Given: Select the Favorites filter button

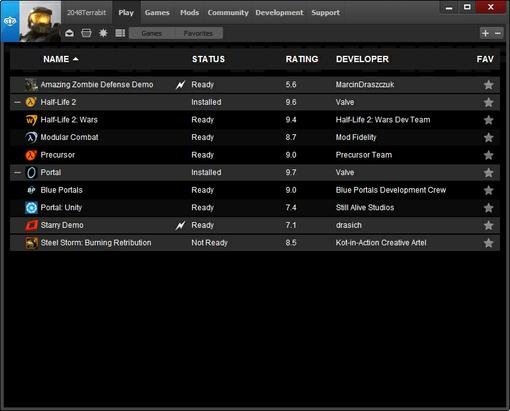Looking at the screenshot, I should pos(199,33).
